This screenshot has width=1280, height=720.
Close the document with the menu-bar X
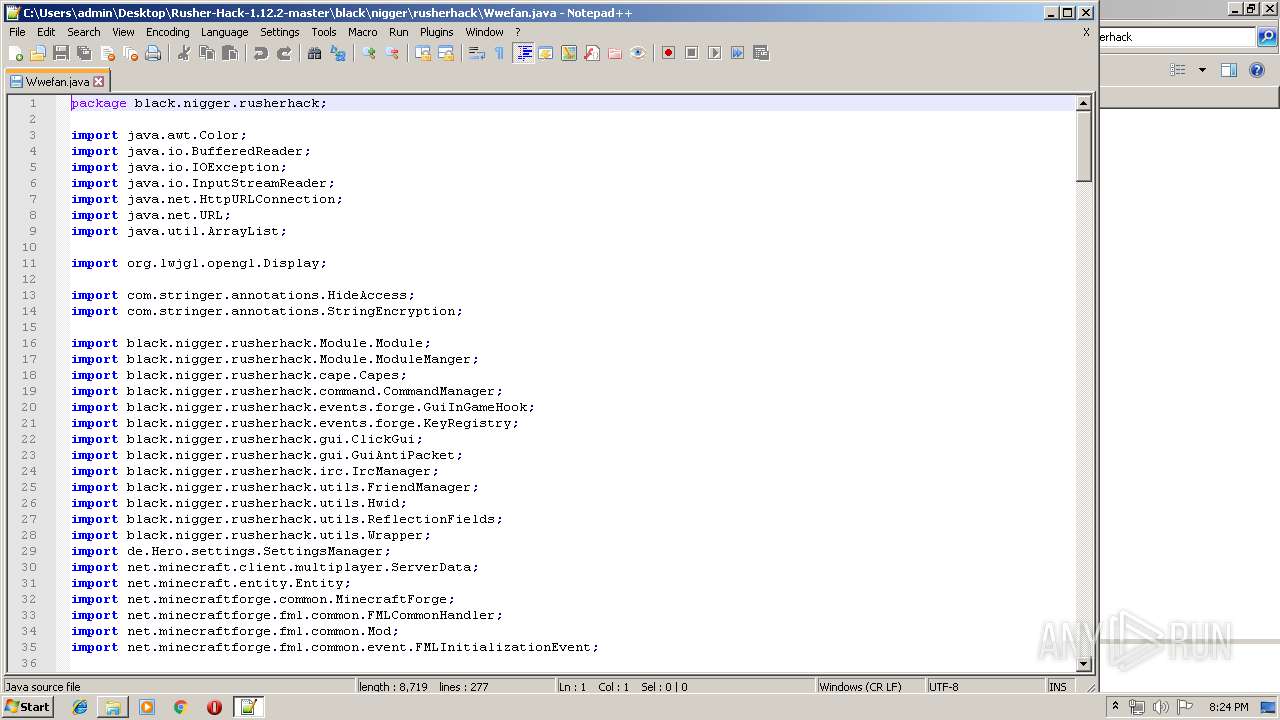pyautogui.click(x=1086, y=32)
